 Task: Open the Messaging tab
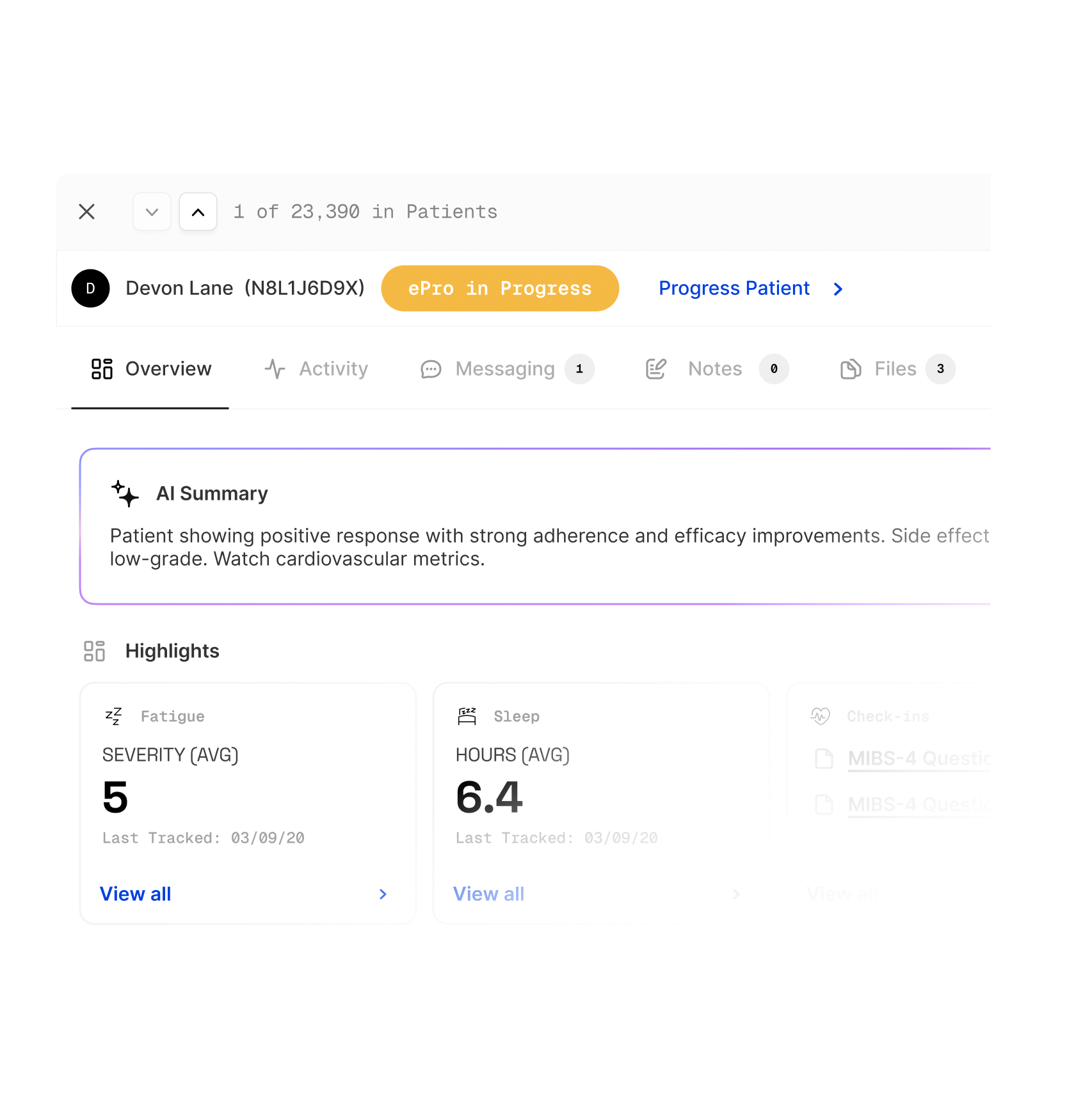point(506,369)
